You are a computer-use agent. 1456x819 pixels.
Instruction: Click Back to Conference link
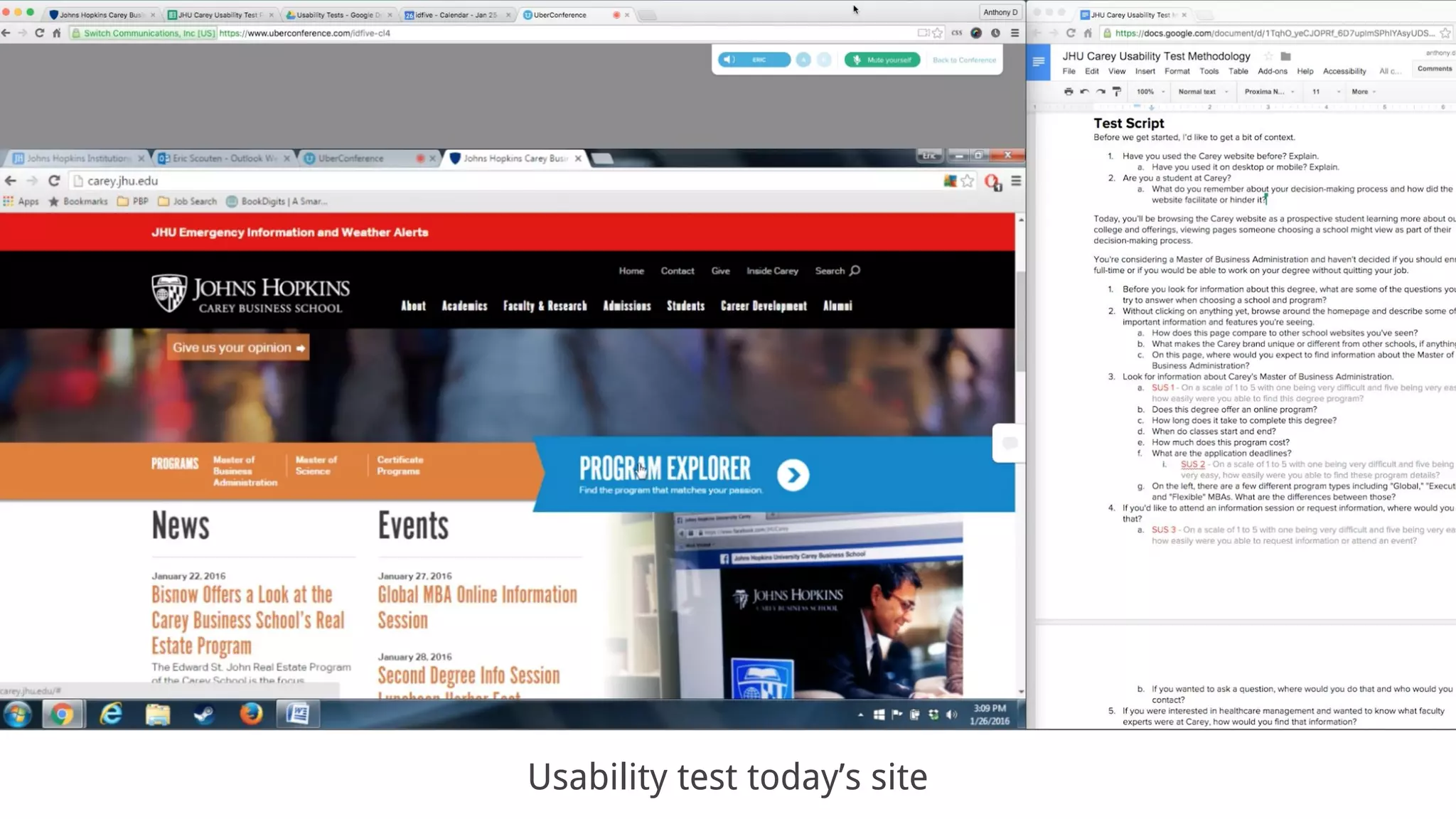click(964, 60)
